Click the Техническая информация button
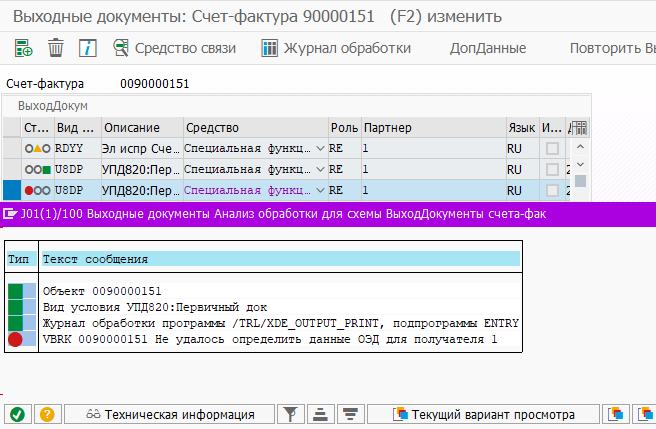 168,414
